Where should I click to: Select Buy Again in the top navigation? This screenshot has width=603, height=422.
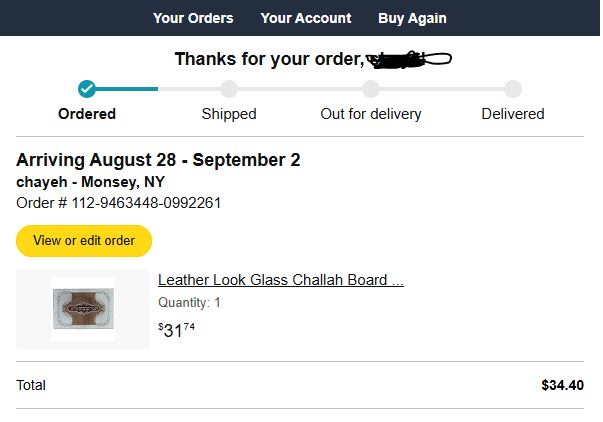click(412, 18)
